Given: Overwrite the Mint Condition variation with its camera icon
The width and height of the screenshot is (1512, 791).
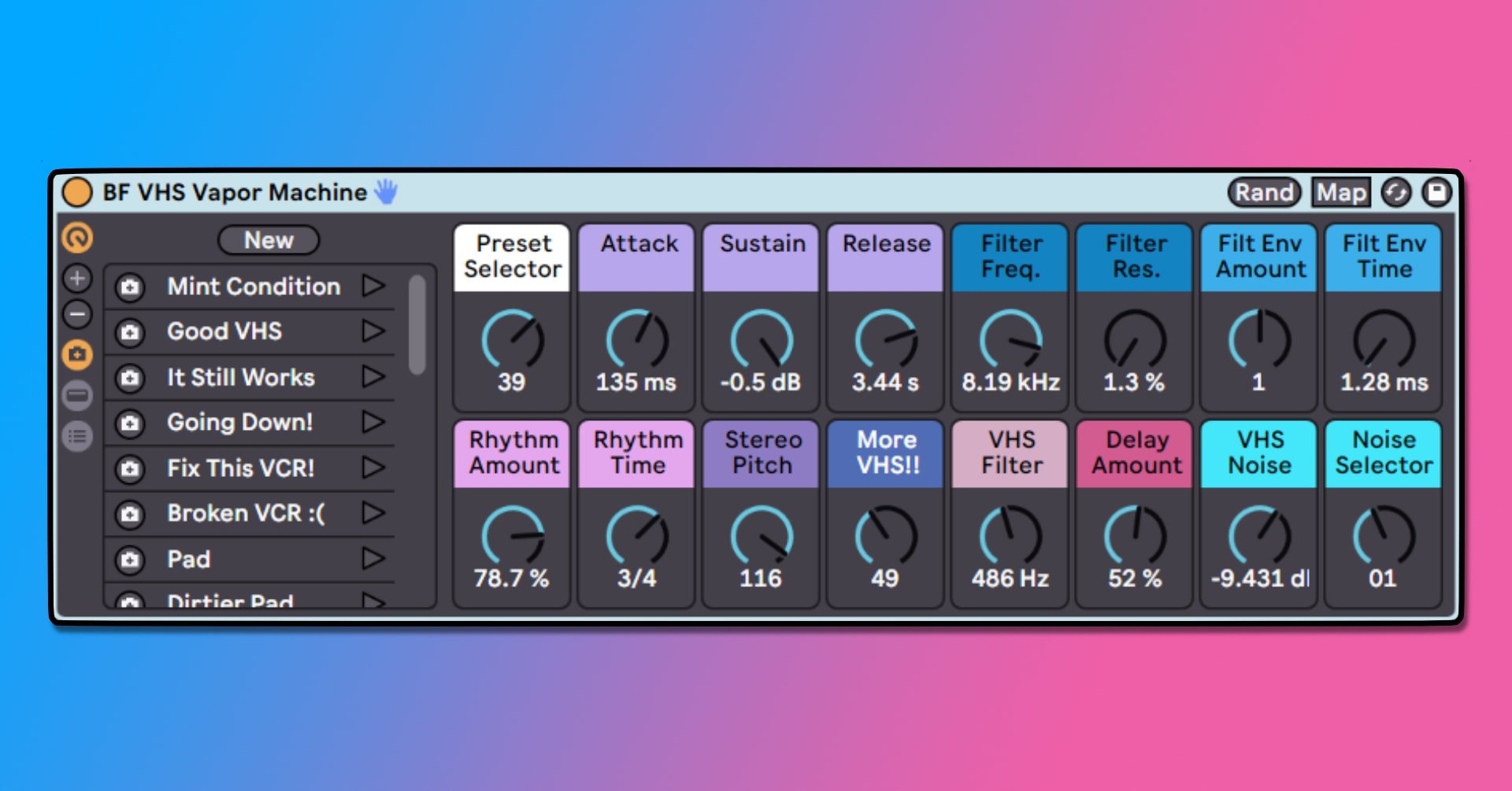Looking at the screenshot, I should tap(130, 287).
